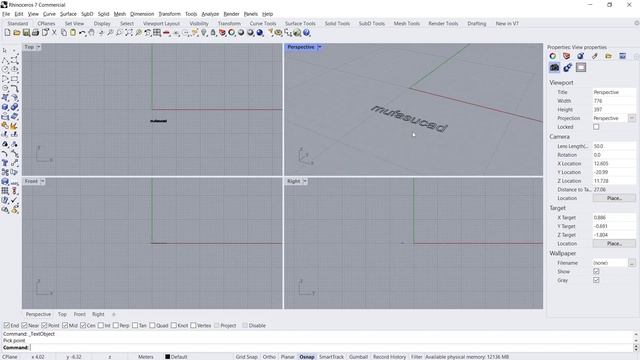The image size is (640, 360).
Task: Open the File menu
Action: coord(6,14)
